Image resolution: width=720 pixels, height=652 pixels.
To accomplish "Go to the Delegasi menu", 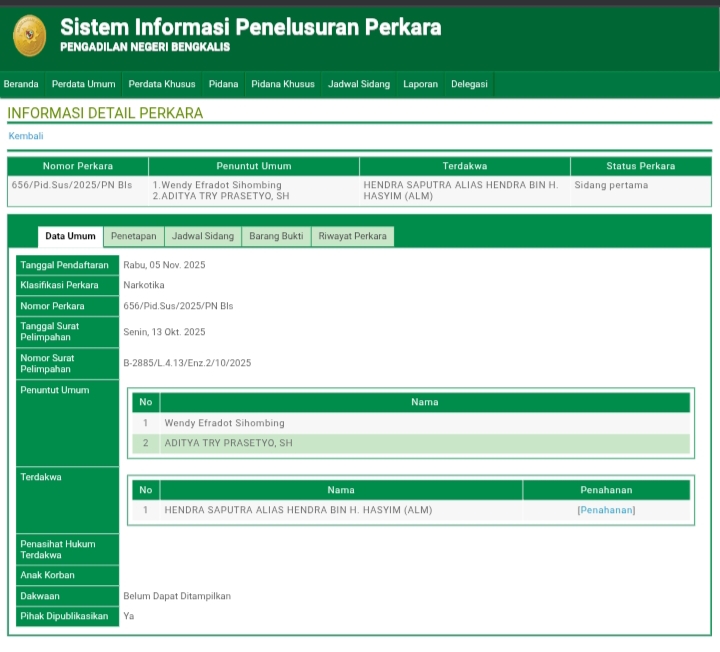I will [469, 84].
